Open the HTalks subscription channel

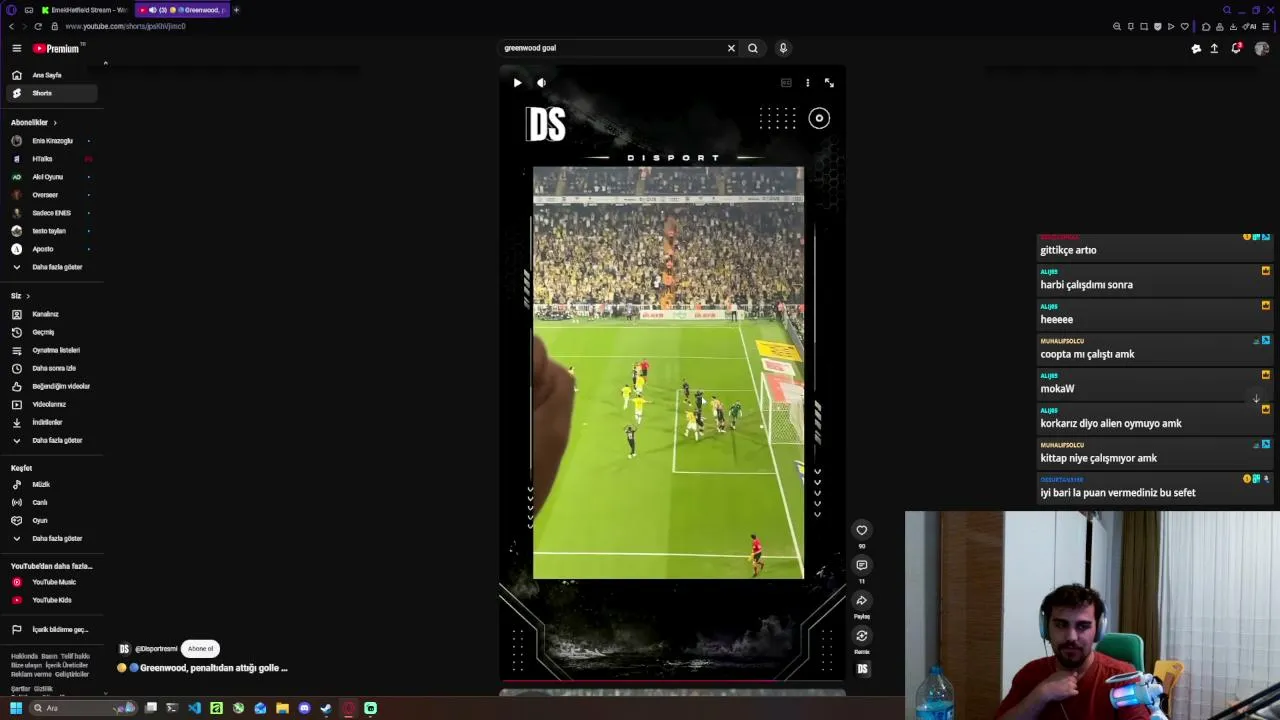[x=50, y=159]
